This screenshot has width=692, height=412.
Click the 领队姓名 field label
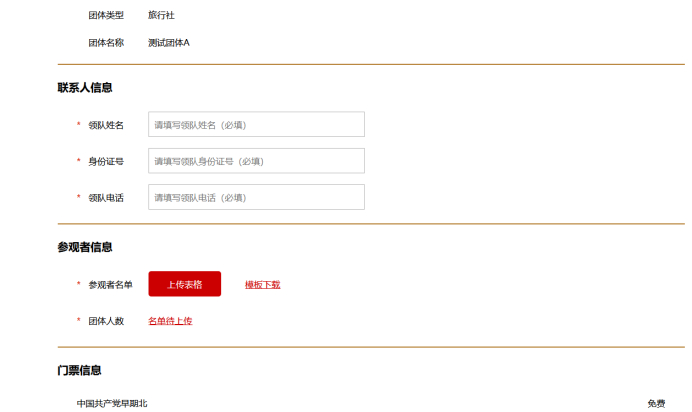pos(106,125)
